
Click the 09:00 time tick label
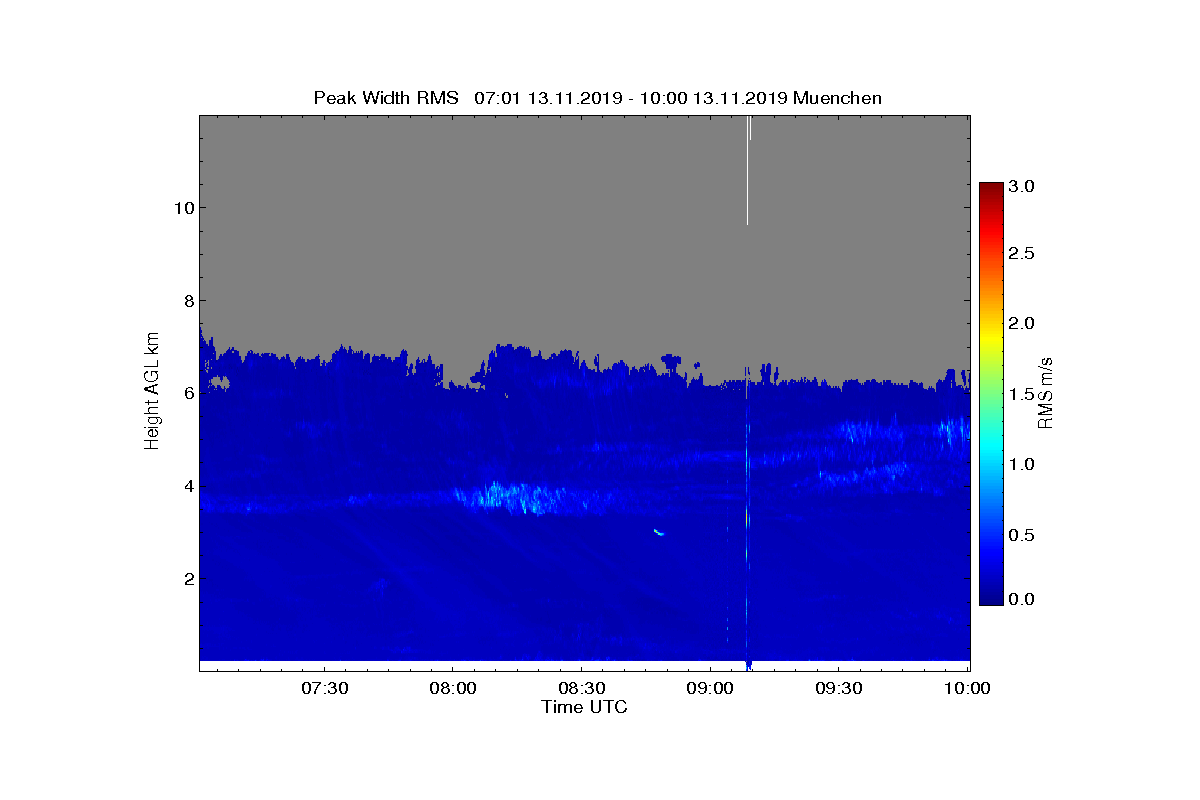click(x=711, y=688)
